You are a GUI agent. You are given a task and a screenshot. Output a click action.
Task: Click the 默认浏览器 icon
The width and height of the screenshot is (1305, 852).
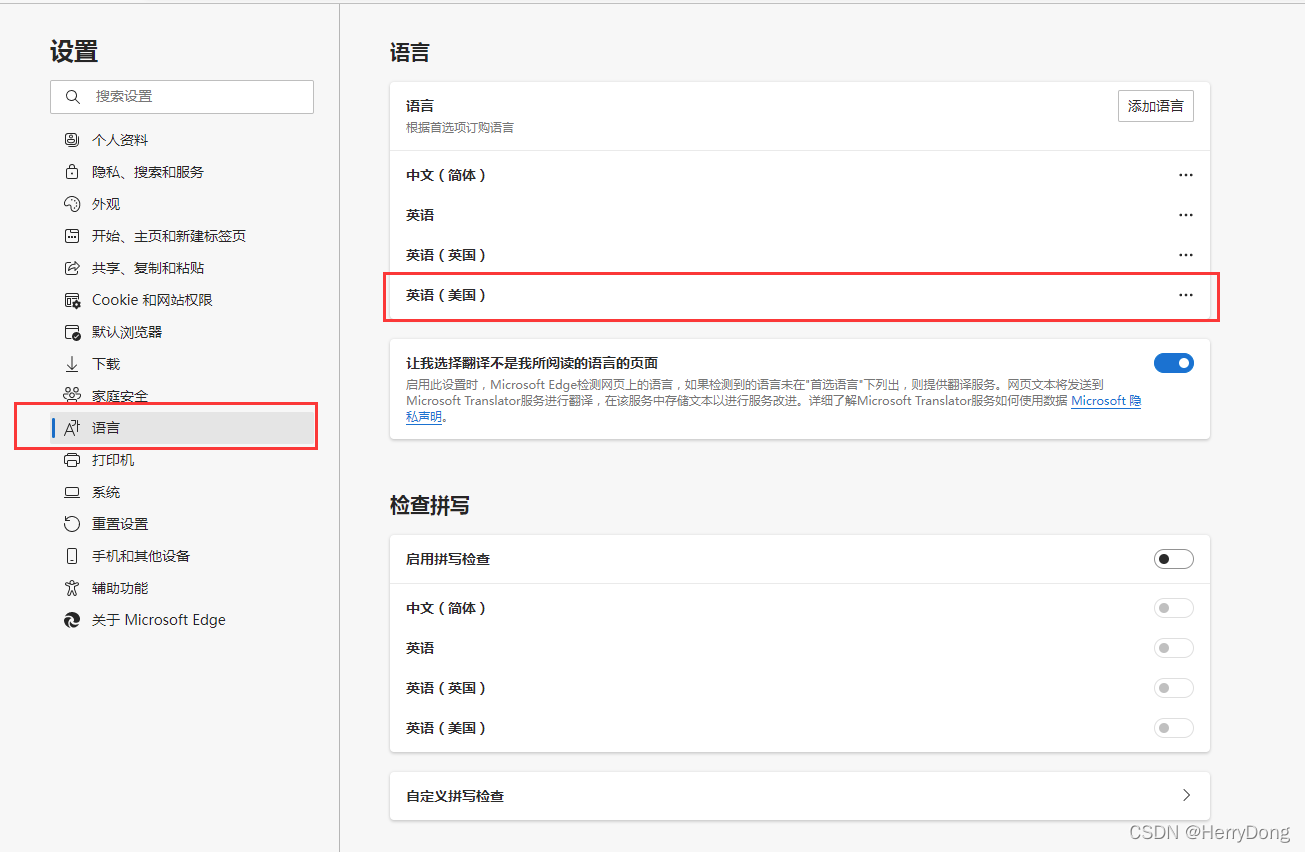[x=72, y=332]
